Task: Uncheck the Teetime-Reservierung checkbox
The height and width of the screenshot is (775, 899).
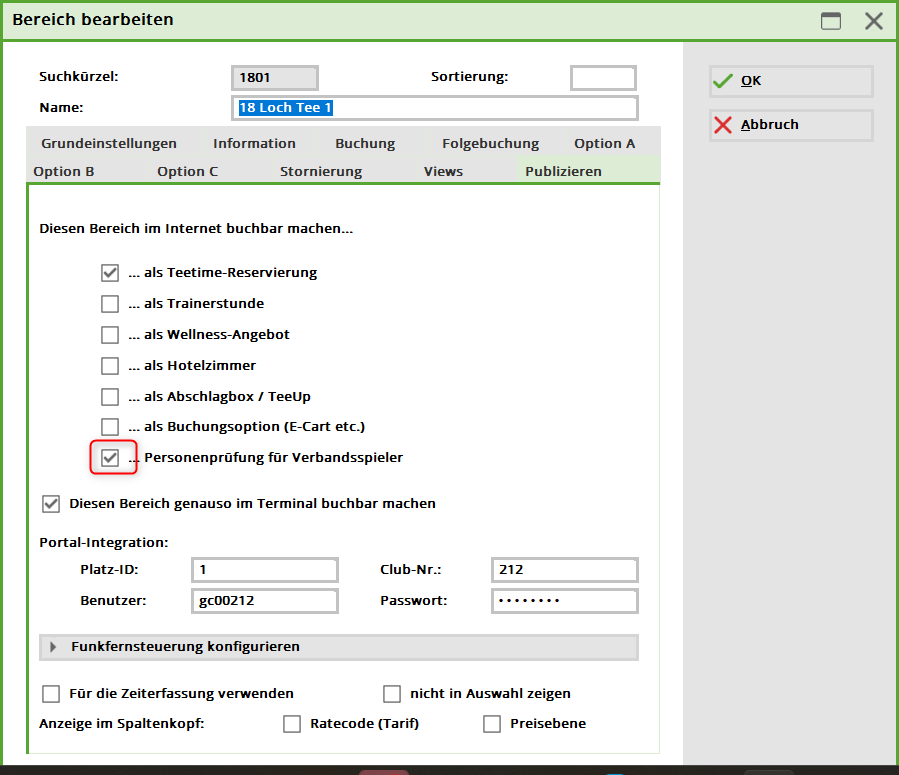Action: (x=110, y=273)
